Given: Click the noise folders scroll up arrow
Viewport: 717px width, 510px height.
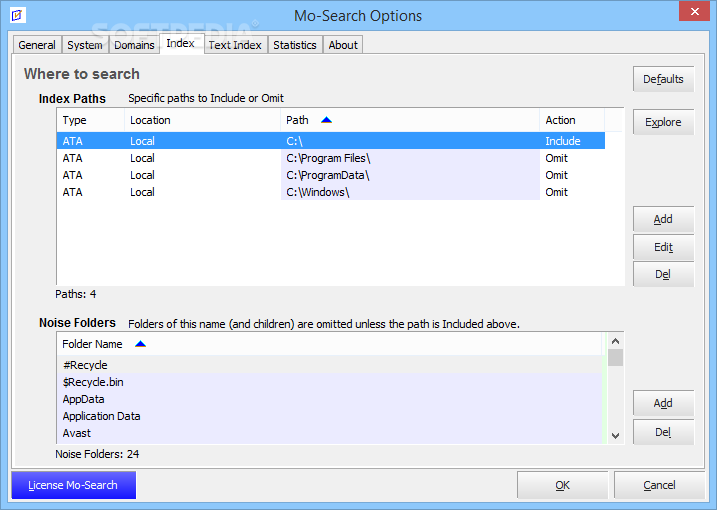Looking at the screenshot, I should click(615, 341).
